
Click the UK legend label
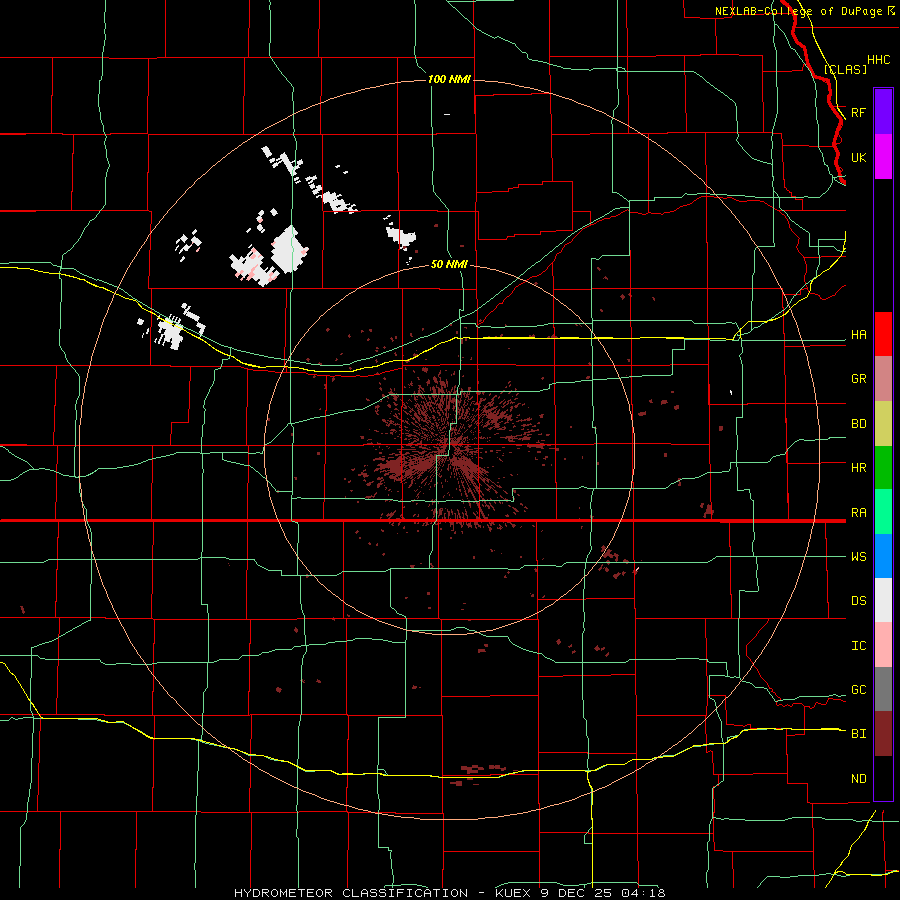click(859, 157)
